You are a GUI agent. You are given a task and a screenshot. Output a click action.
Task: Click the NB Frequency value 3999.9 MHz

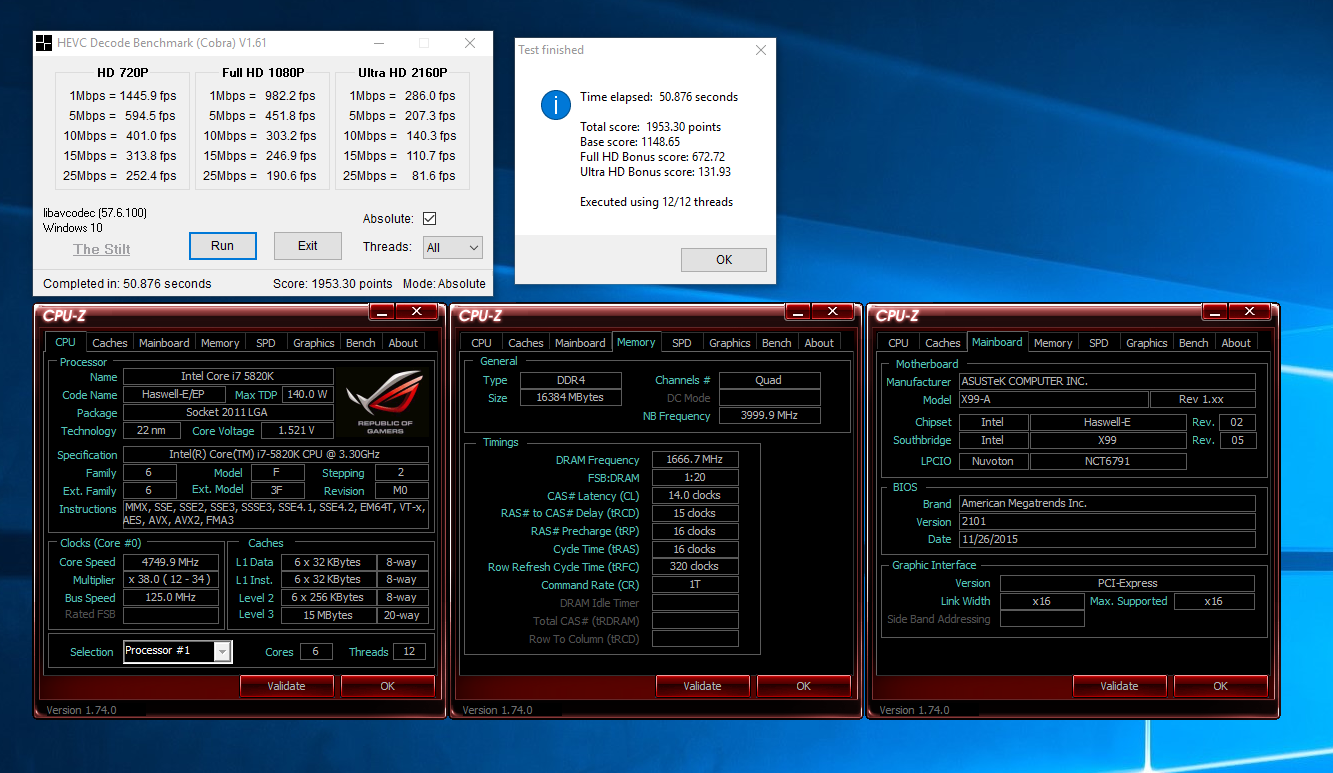point(770,416)
